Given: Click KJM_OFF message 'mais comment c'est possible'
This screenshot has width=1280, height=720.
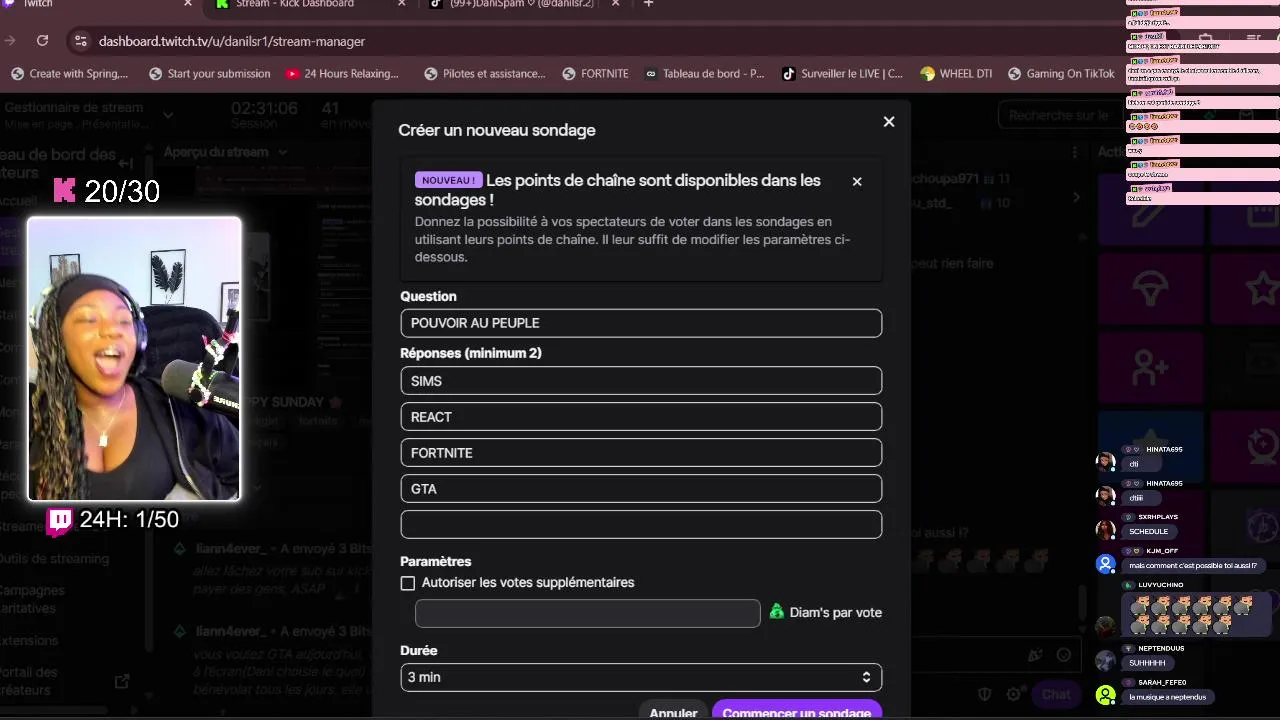Looking at the screenshot, I should pyautogui.click(x=1193, y=565).
